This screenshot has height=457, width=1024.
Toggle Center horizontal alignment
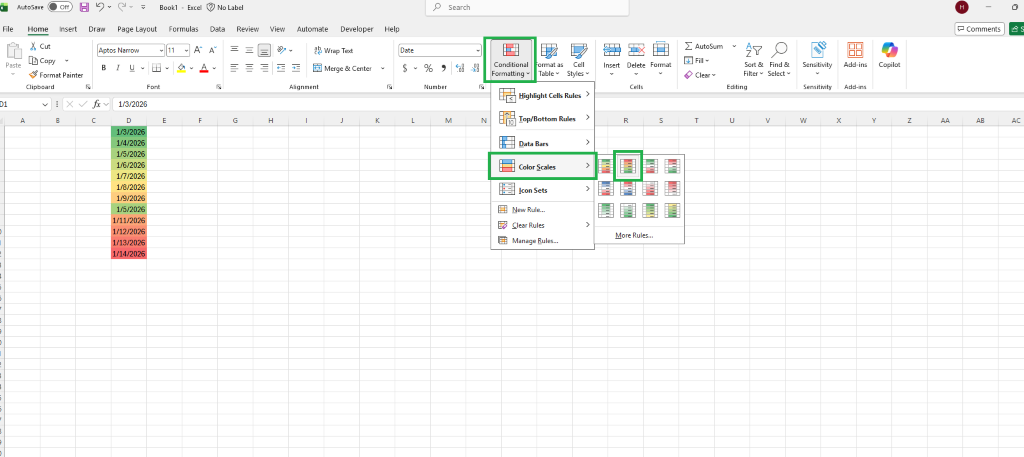click(249, 68)
